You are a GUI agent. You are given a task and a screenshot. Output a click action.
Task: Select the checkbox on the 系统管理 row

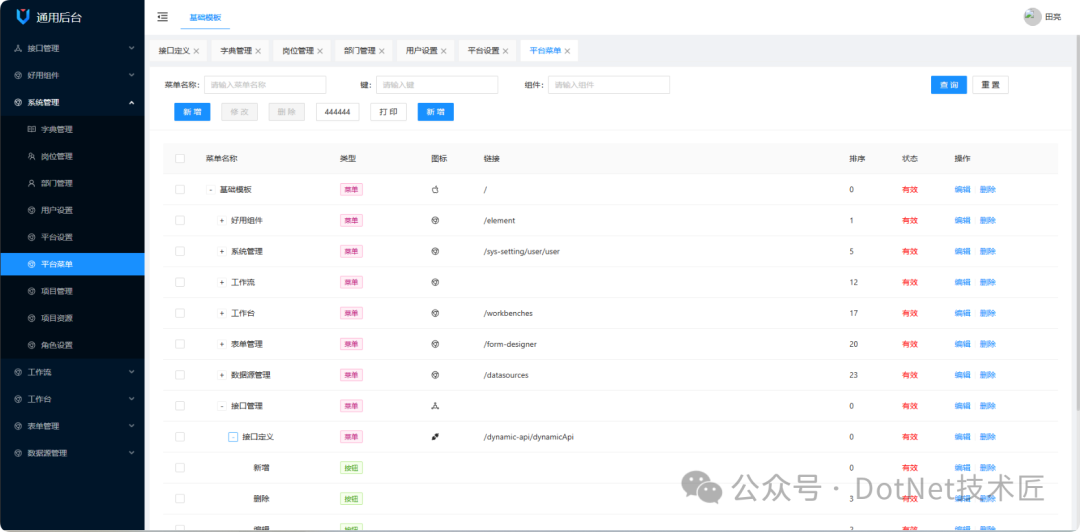tap(180, 251)
